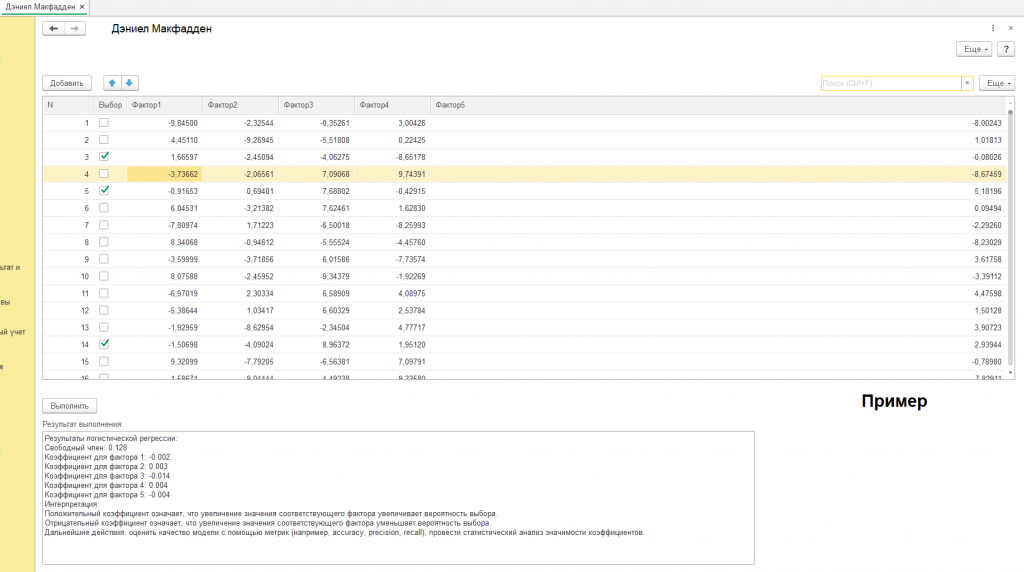Close the Дэниел Макфадден tab

point(82,7)
